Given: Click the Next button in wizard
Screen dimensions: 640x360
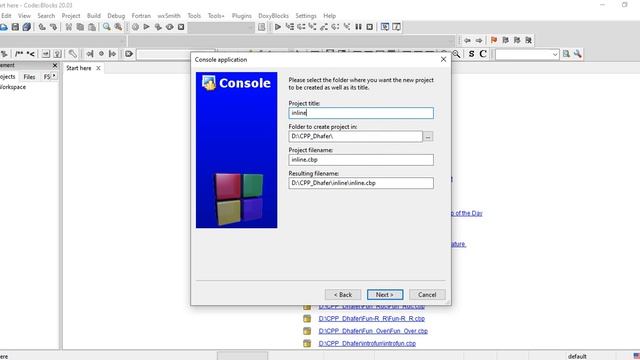Looking at the screenshot, I should point(385,295).
